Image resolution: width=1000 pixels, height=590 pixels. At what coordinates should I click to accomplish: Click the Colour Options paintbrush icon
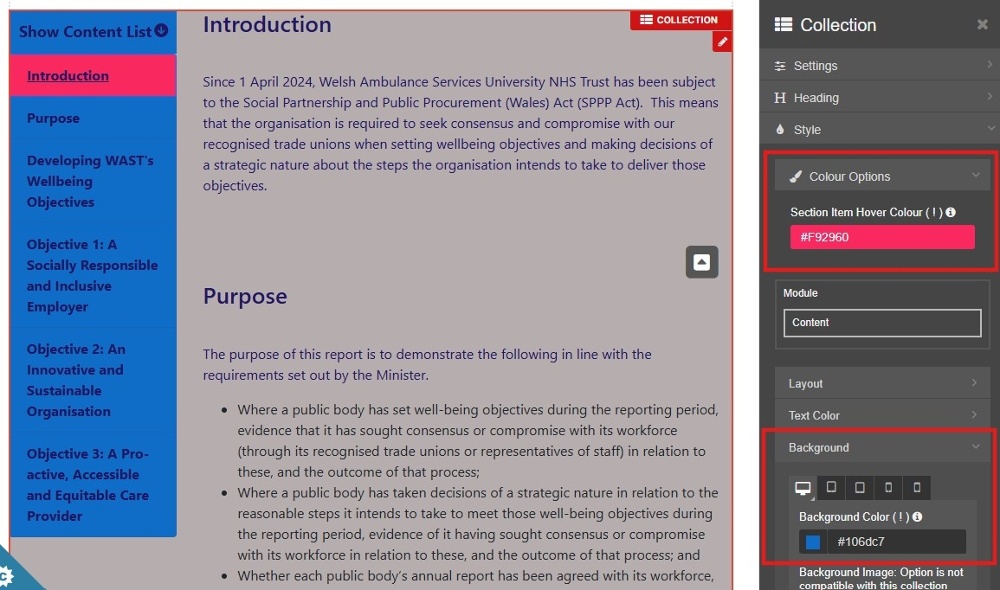pos(795,177)
